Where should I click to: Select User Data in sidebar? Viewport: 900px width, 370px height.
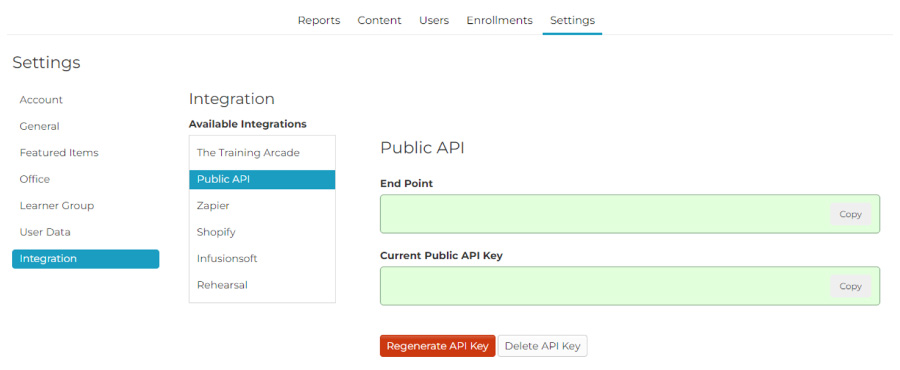coord(45,232)
